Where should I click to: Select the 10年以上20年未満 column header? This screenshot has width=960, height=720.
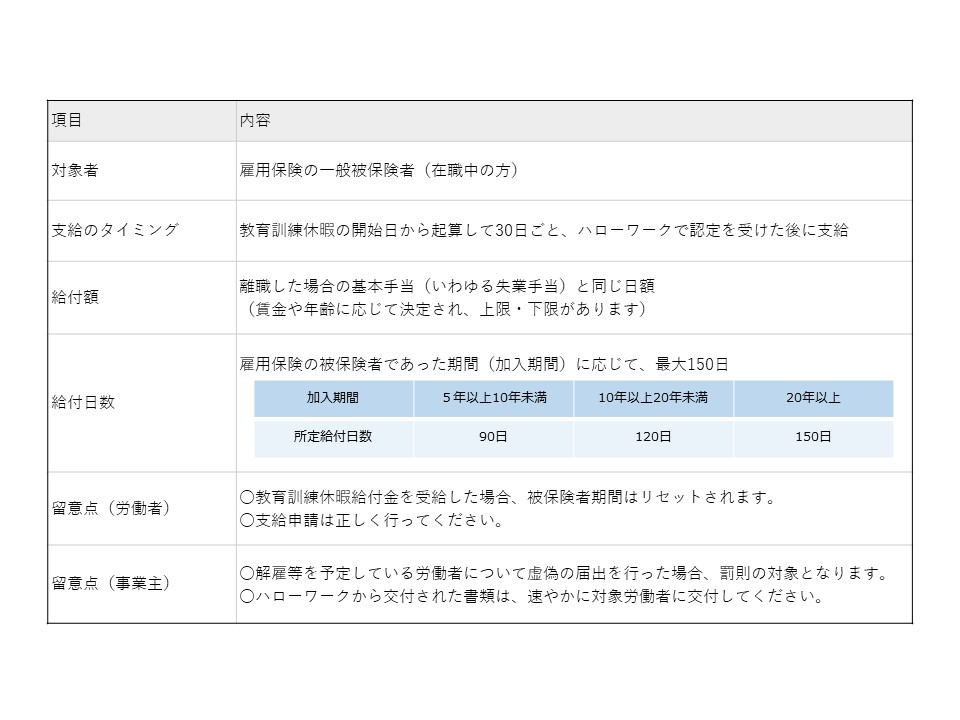point(653,398)
